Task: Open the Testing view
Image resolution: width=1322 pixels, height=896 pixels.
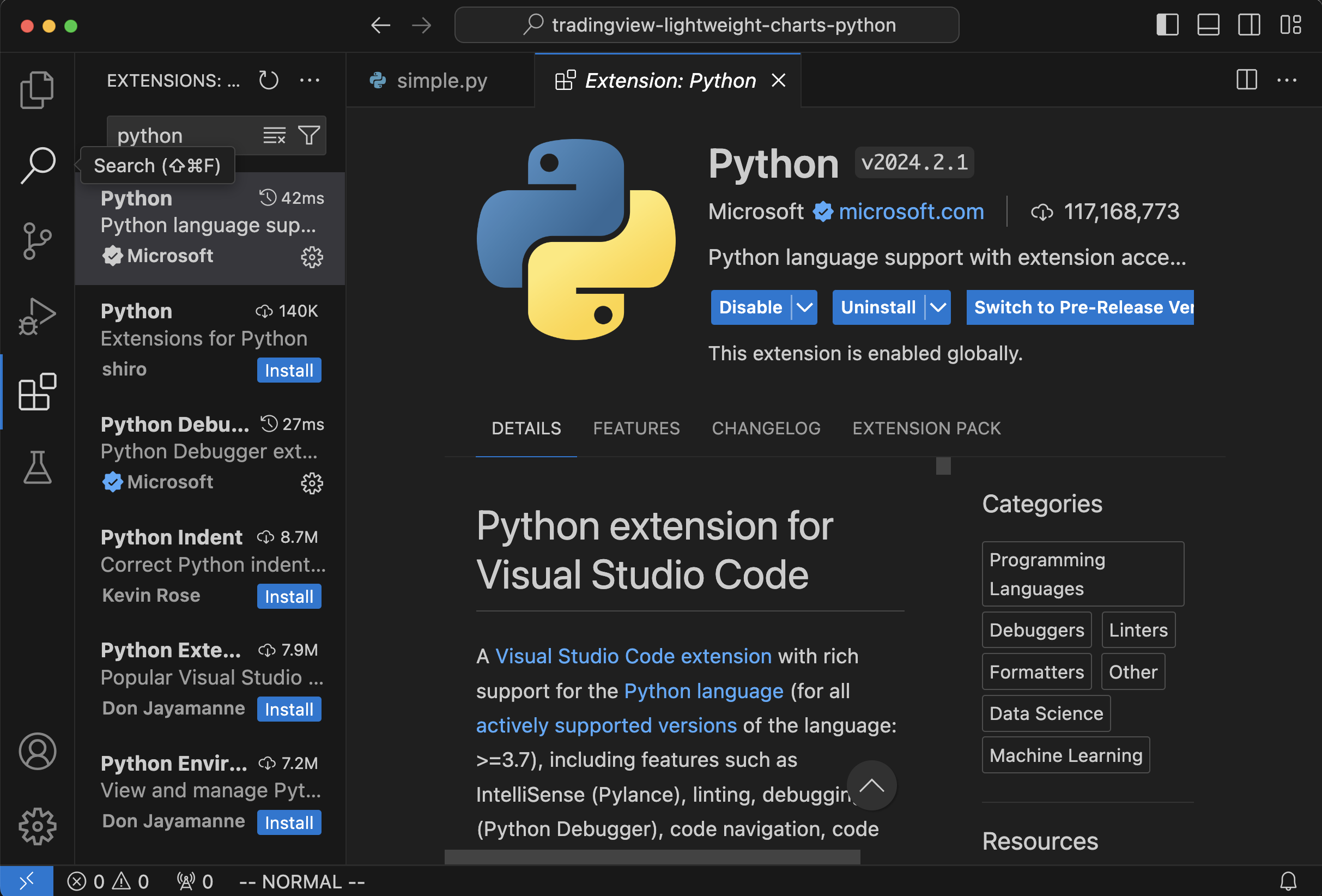Action: click(37, 468)
